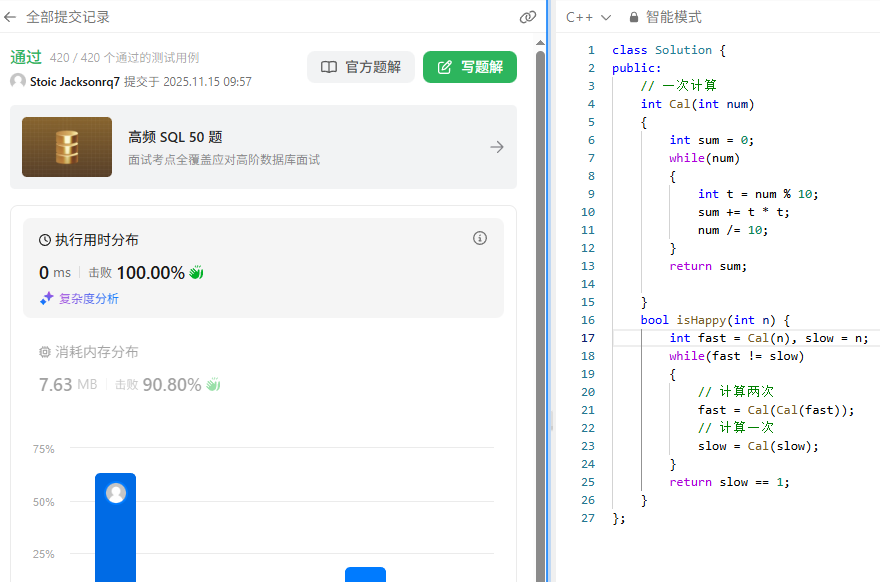This screenshot has height=582, width=880.
Task: Click line number 1 in the editor
Action: coord(591,50)
